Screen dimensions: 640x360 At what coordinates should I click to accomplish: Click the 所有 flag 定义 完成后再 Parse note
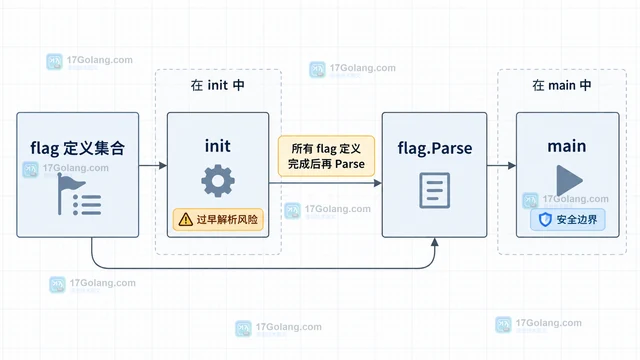326,156
